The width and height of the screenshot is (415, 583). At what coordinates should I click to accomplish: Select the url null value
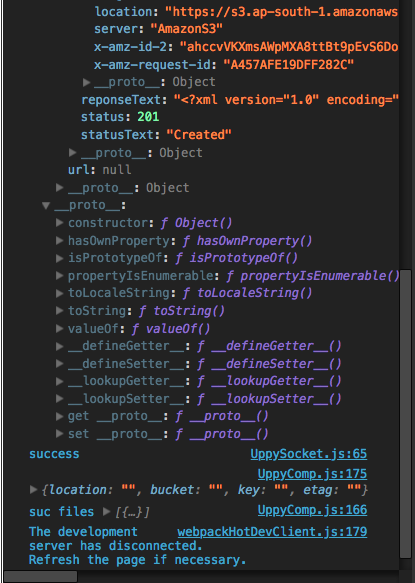tap(117, 170)
